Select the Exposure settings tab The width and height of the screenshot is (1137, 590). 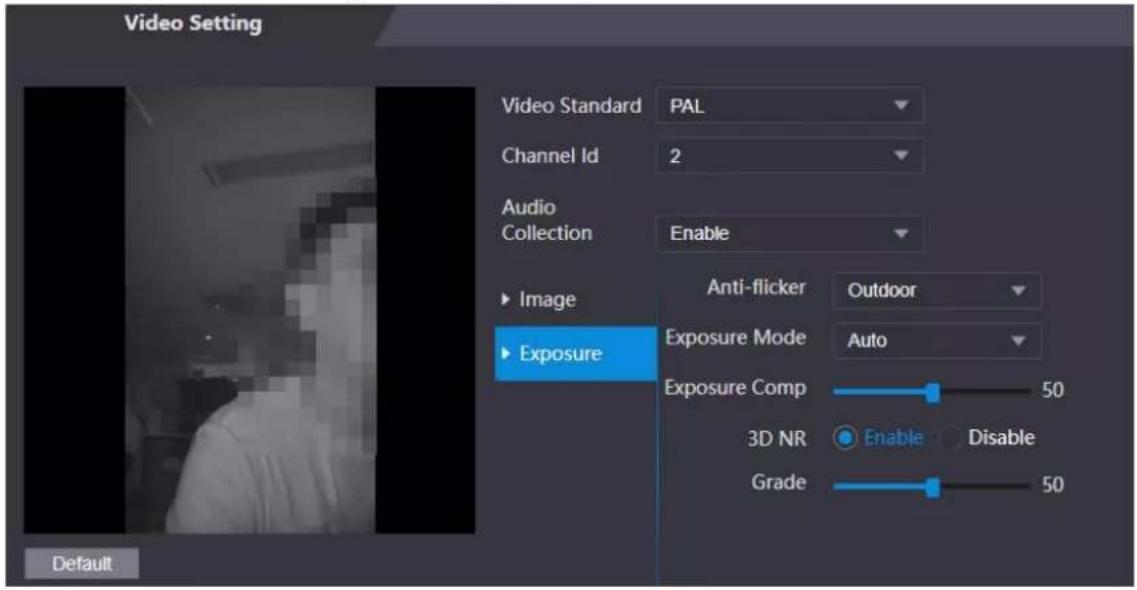(x=575, y=354)
